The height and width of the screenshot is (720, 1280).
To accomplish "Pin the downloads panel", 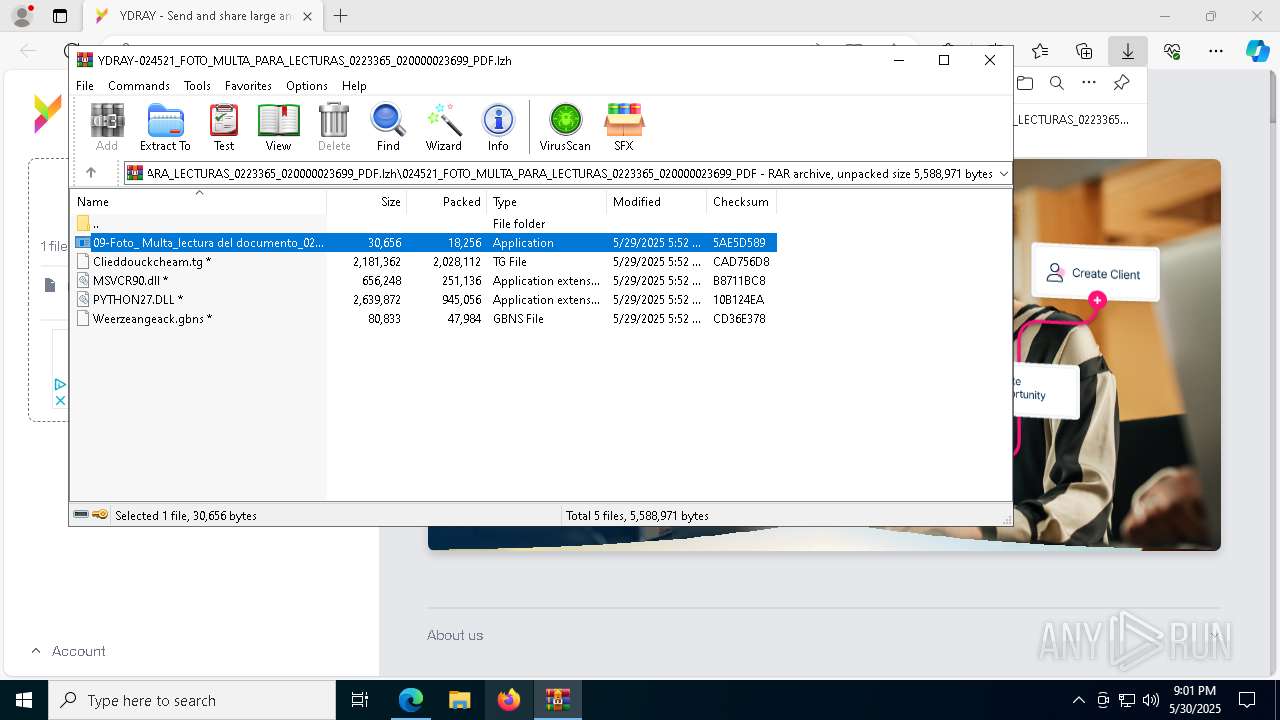I will (1121, 83).
